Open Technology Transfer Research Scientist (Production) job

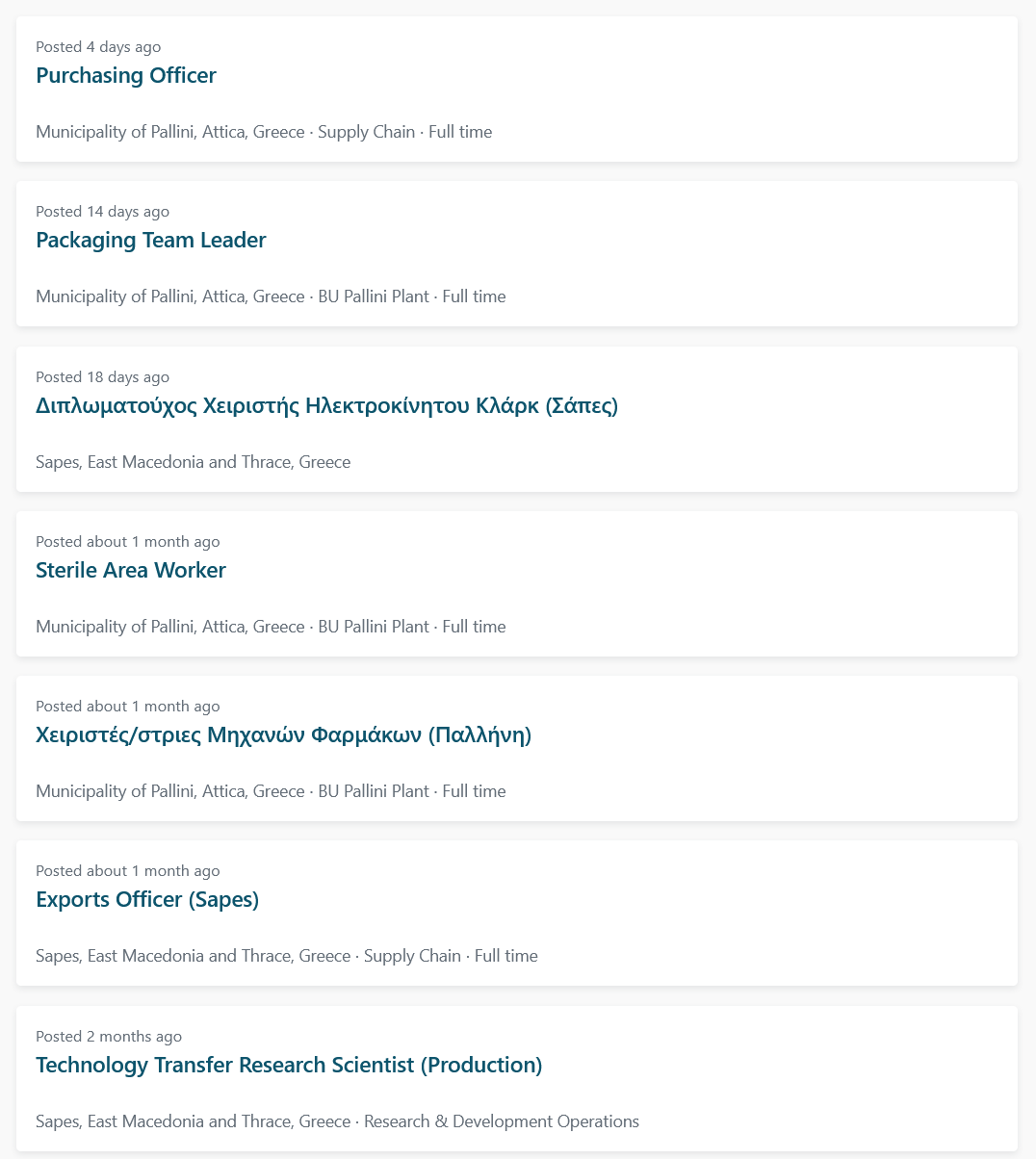[x=289, y=1065]
